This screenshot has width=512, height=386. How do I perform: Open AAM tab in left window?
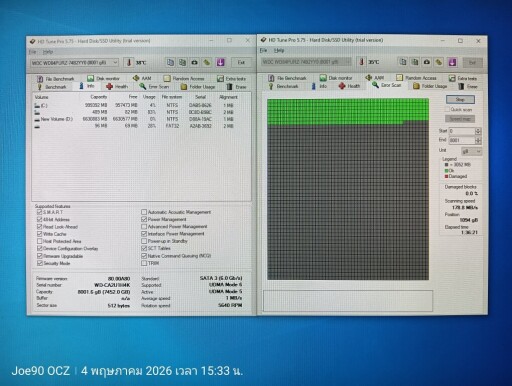tap(142, 78)
